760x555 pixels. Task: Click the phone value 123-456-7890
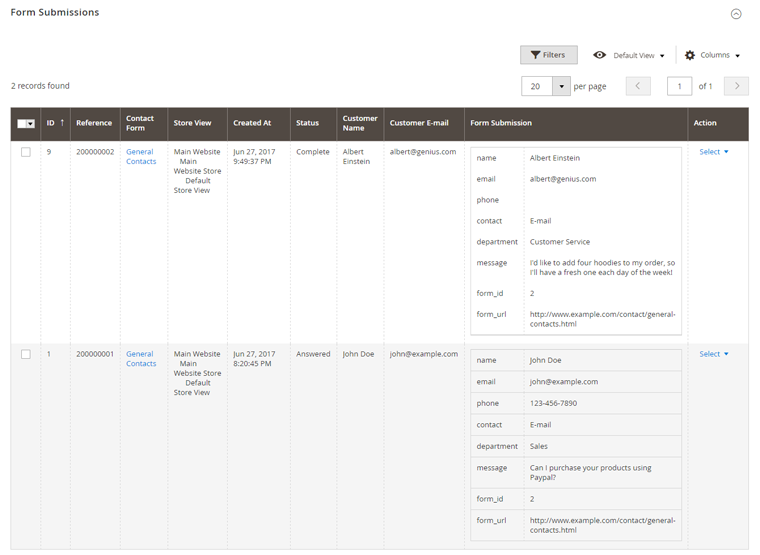553,403
